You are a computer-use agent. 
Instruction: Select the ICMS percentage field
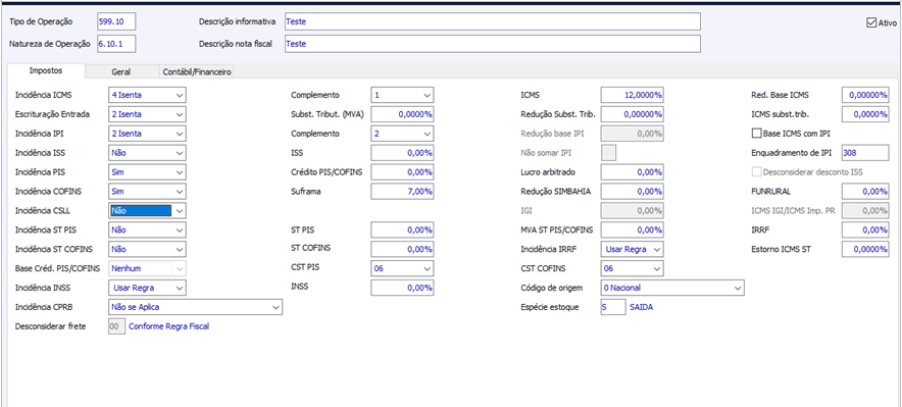coord(632,95)
